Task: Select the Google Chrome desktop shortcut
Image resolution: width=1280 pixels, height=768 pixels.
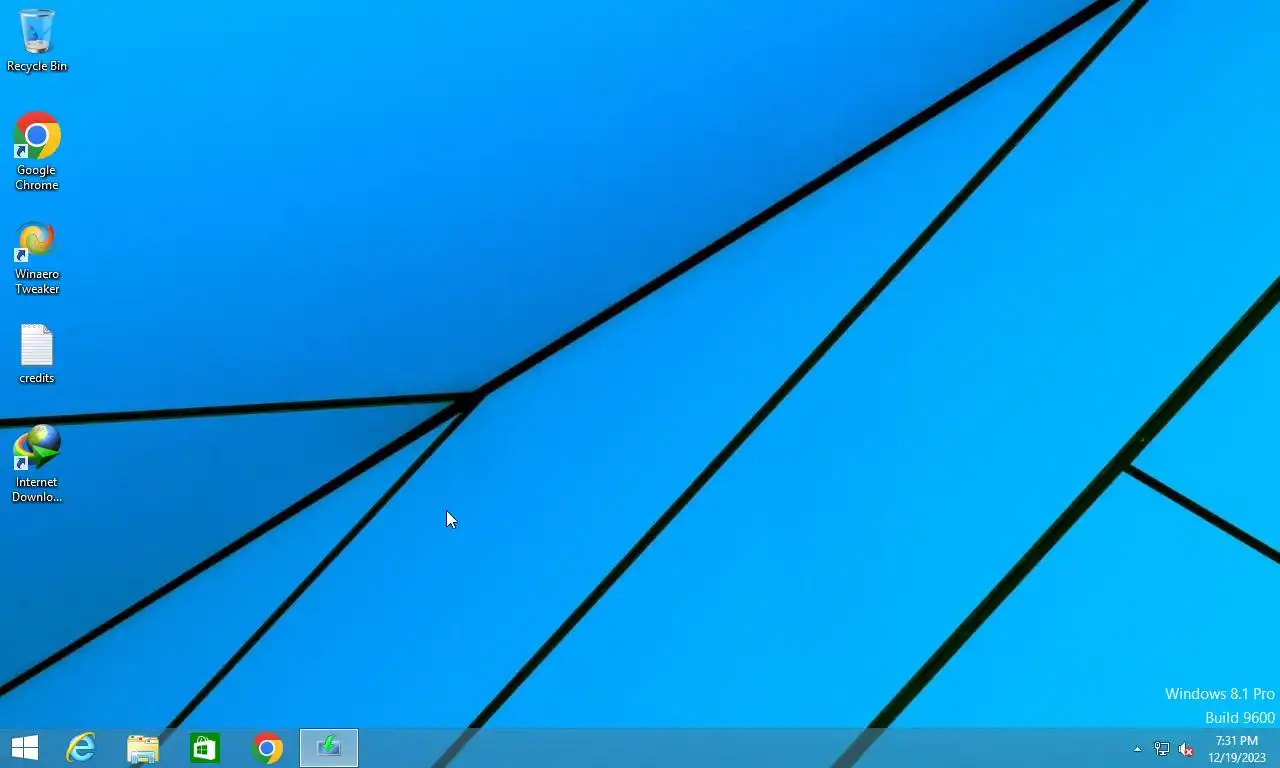Action: pos(37,151)
